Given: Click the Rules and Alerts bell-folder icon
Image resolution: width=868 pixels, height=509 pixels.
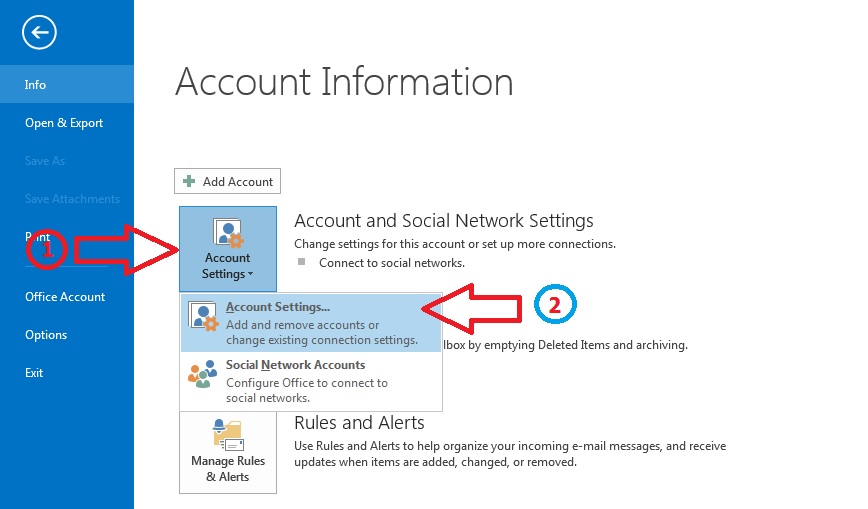Looking at the screenshot, I should pyautogui.click(x=229, y=435).
